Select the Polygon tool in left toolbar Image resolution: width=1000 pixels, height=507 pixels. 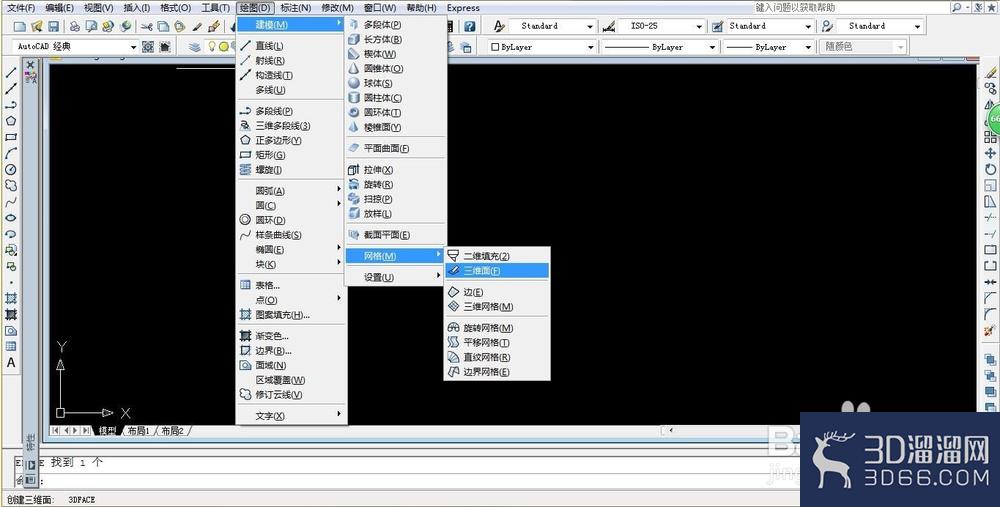tap(11, 121)
